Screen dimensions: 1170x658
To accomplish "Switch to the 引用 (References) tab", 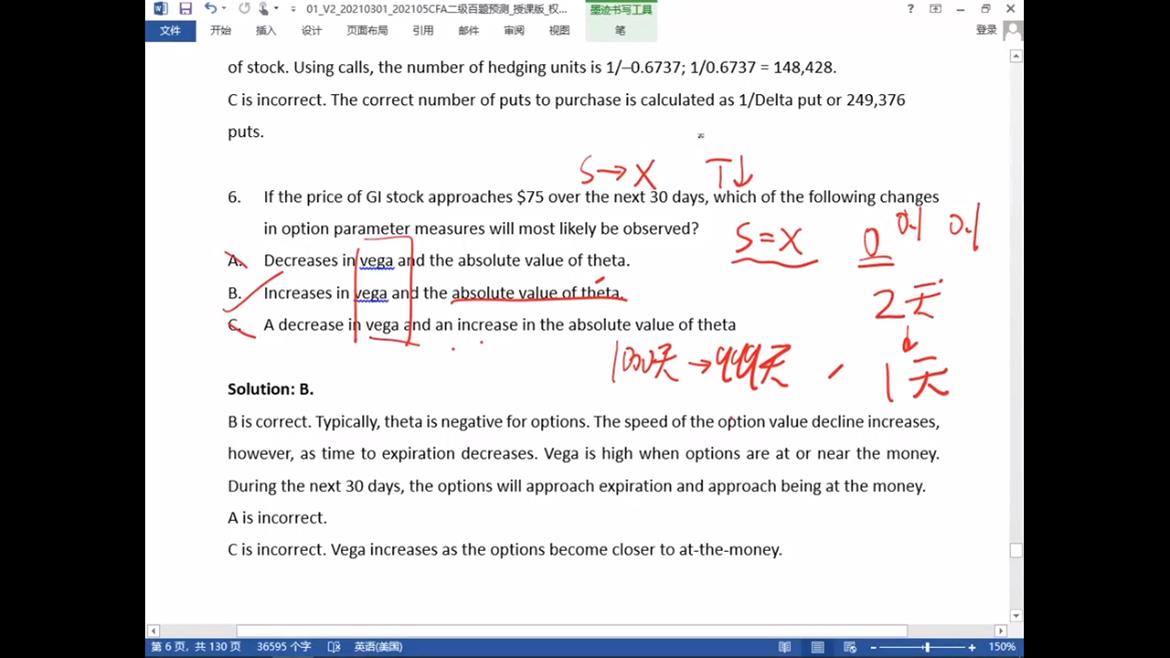I will pyautogui.click(x=422, y=31).
